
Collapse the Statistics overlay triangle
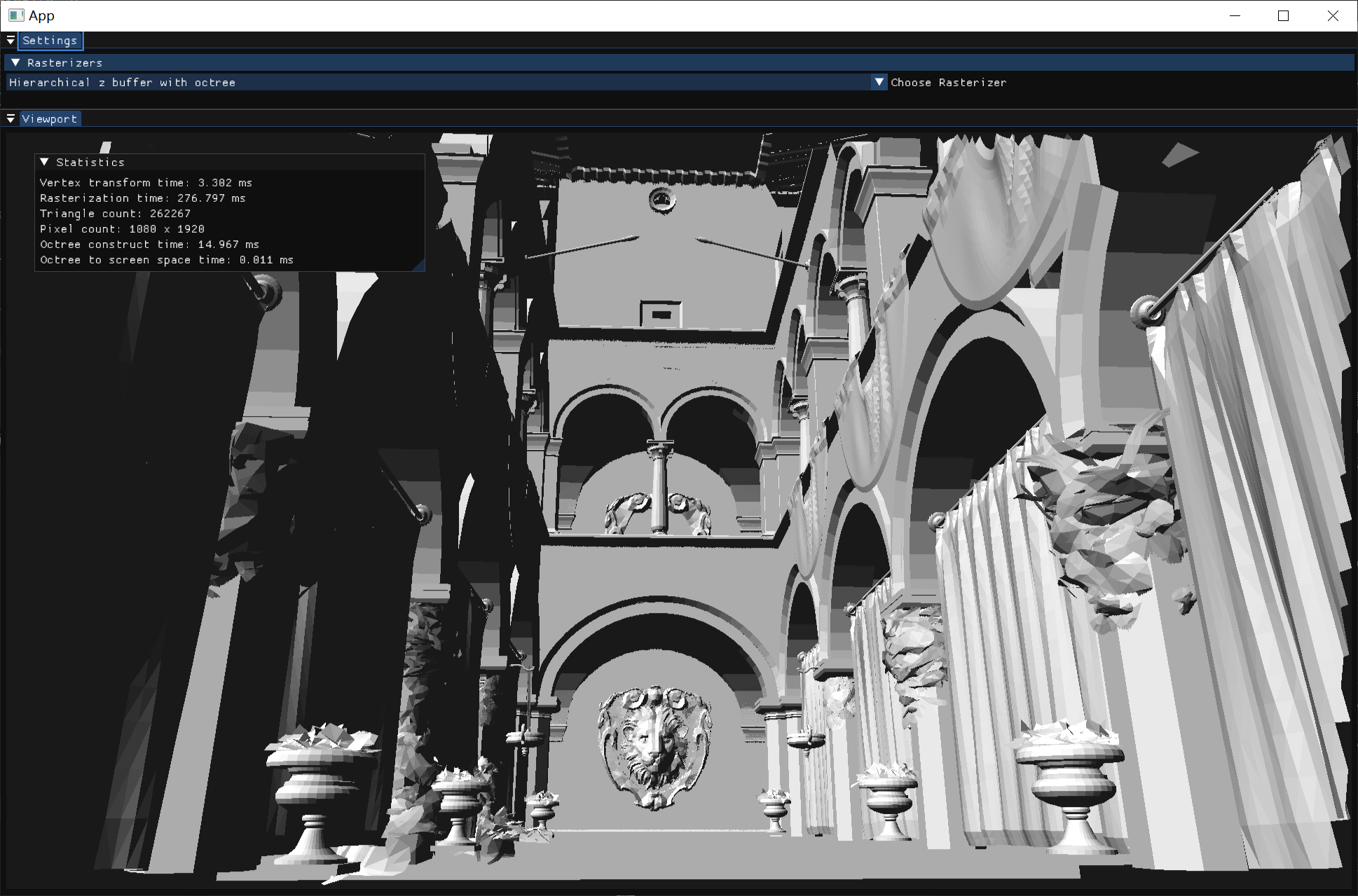[x=44, y=163]
